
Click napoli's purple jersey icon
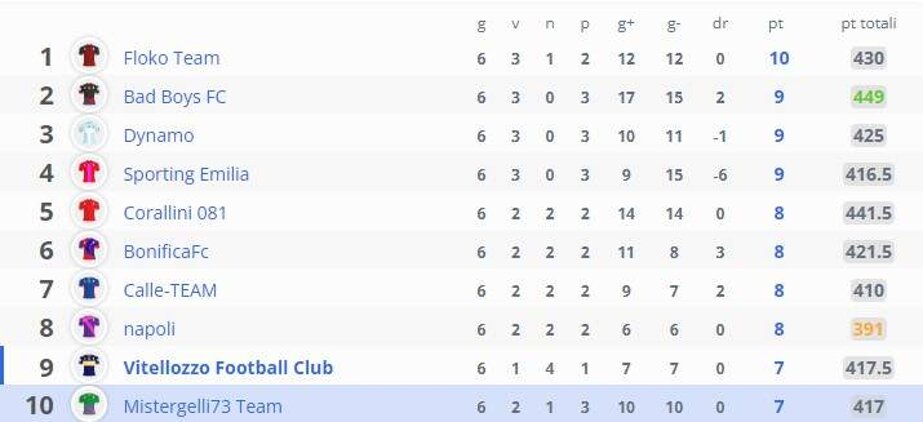coord(89,328)
